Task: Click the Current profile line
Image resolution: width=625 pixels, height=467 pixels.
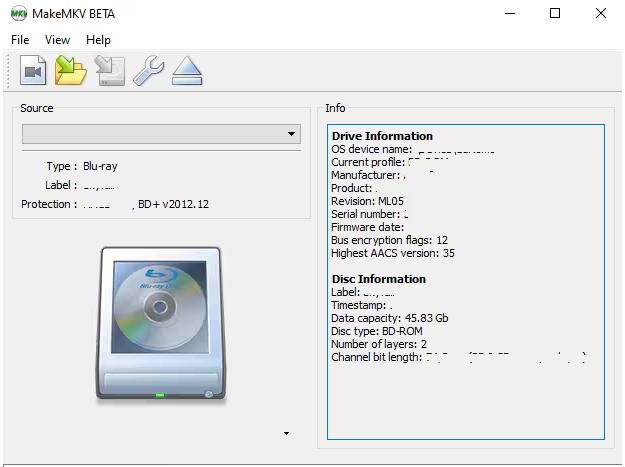Action: click(x=390, y=162)
